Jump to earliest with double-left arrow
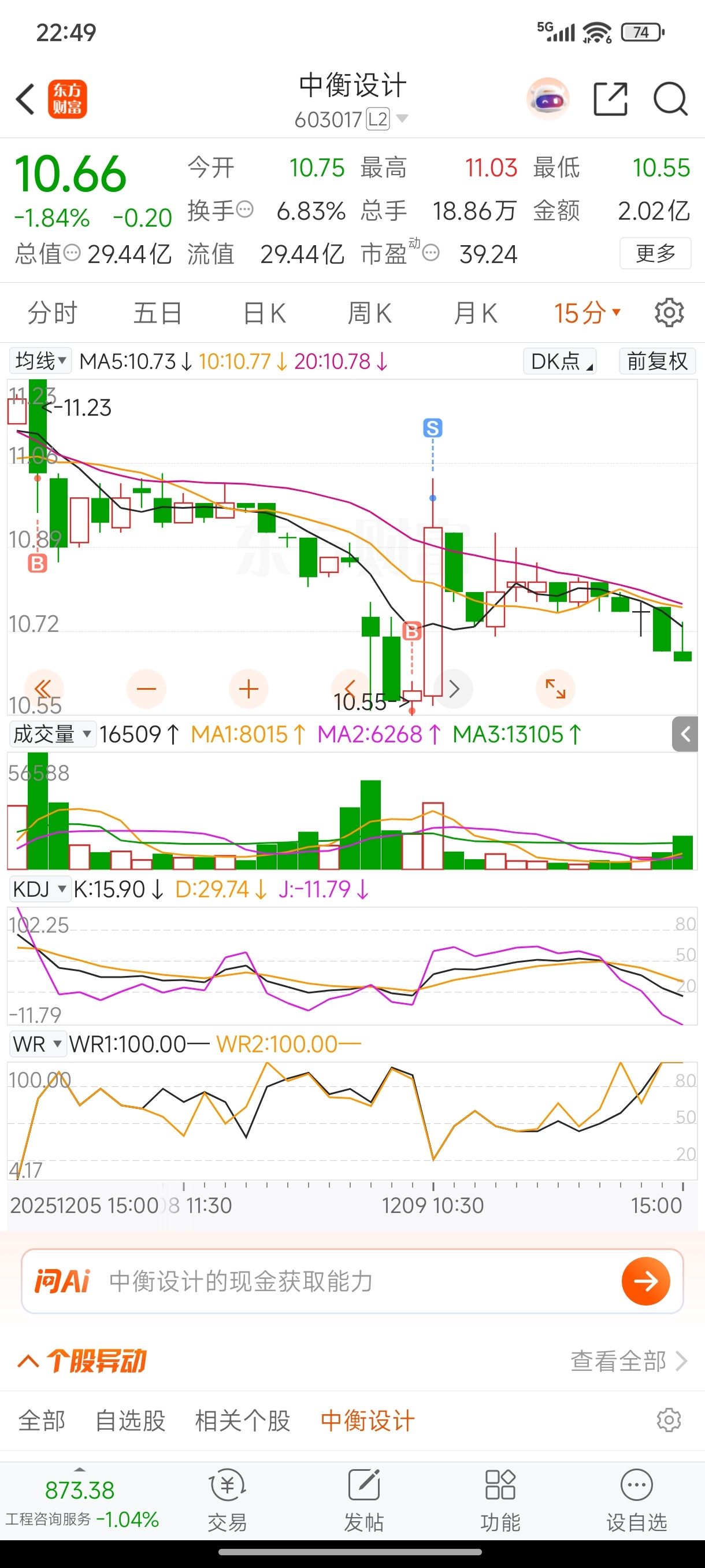 [x=44, y=689]
